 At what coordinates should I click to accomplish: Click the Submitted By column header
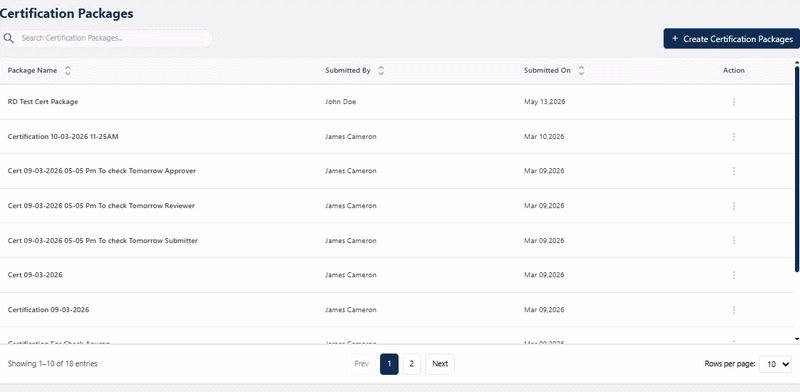(348, 70)
